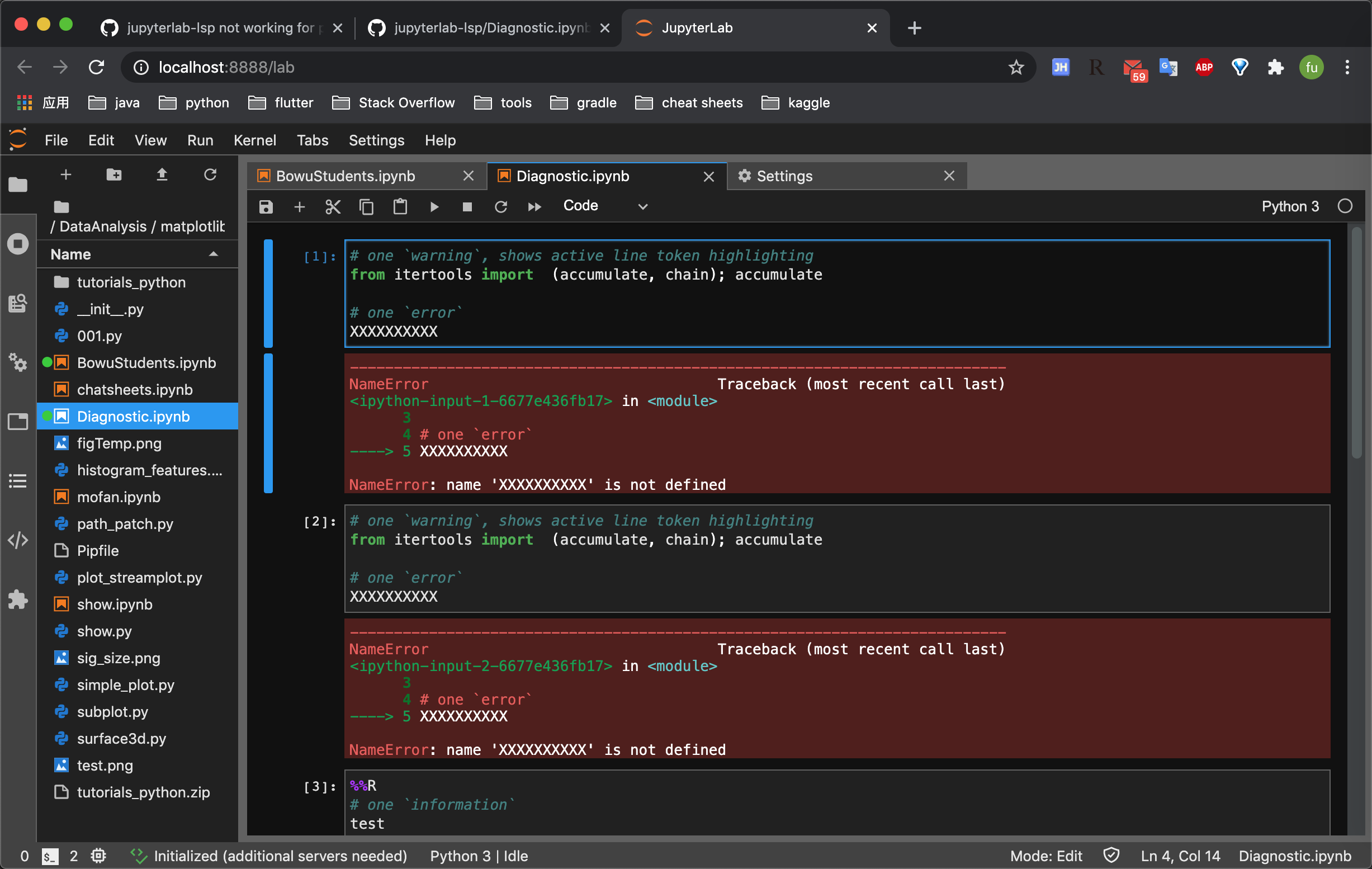The width and height of the screenshot is (1372, 869).
Task: Interrupt the kernel with stop button
Action: point(467,206)
